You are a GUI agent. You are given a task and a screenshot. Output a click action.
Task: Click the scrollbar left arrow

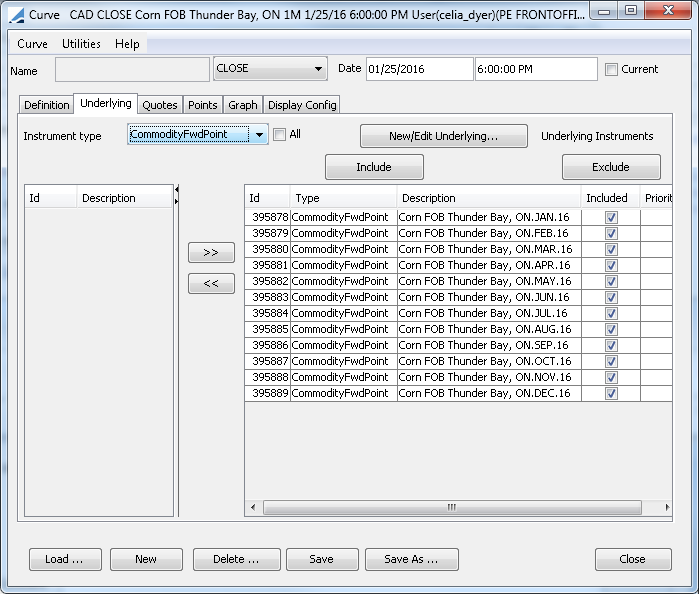click(x=253, y=507)
